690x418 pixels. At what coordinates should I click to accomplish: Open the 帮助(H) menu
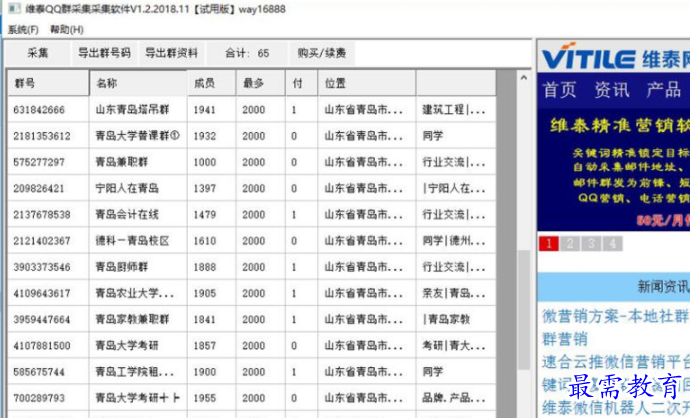click(x=66, y=29)
